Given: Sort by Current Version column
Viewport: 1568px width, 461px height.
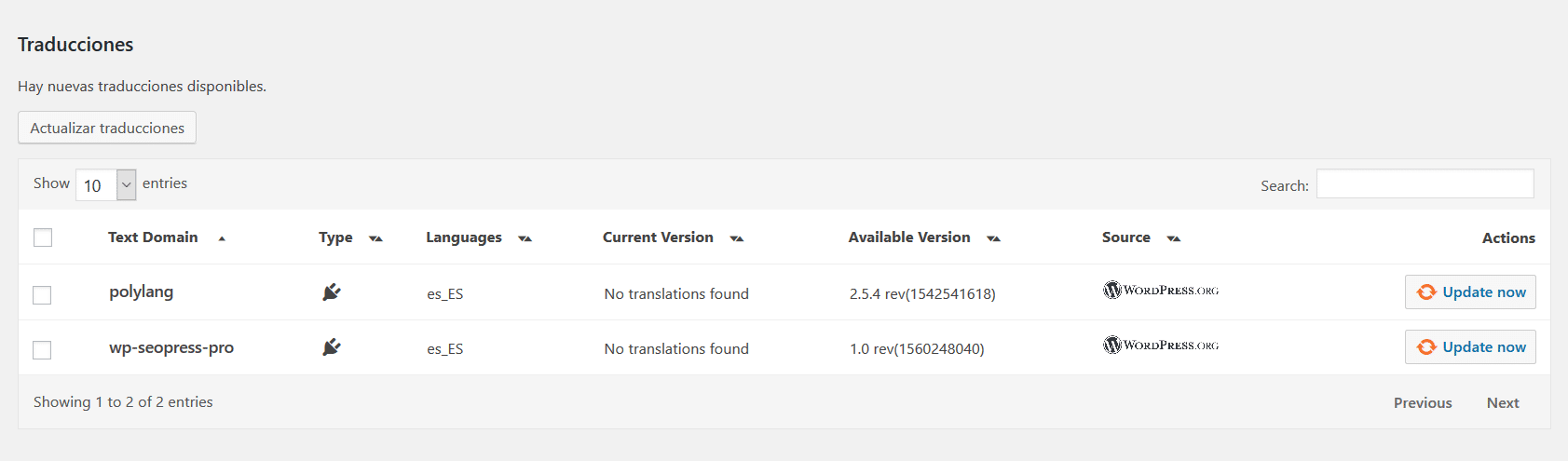Looking at the screenshot, I should (658, 237).
